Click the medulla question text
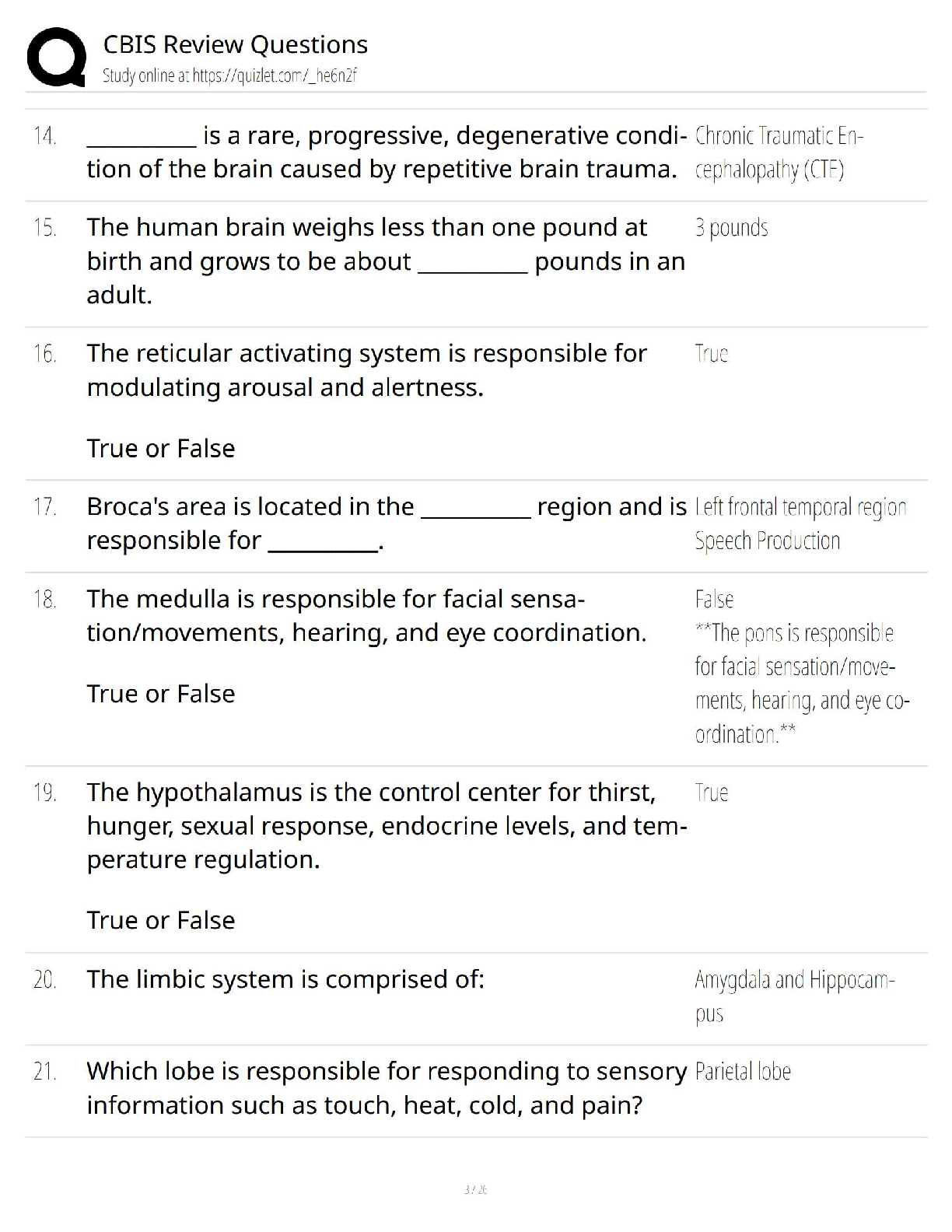This screenshot has height=1232, width=952. [366, 616]
